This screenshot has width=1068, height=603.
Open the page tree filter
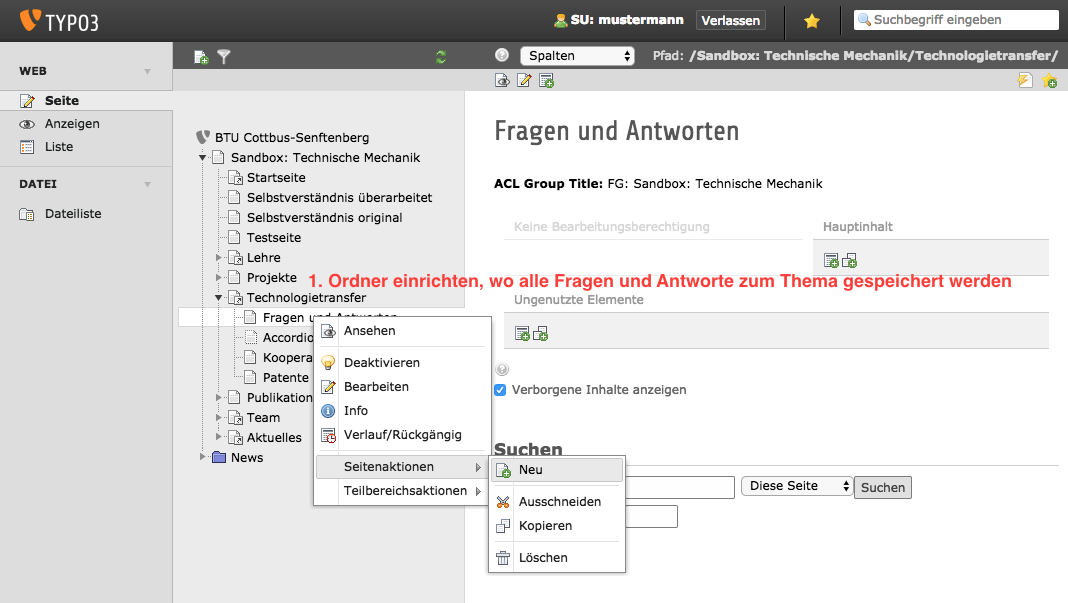(x=224, y=57)
